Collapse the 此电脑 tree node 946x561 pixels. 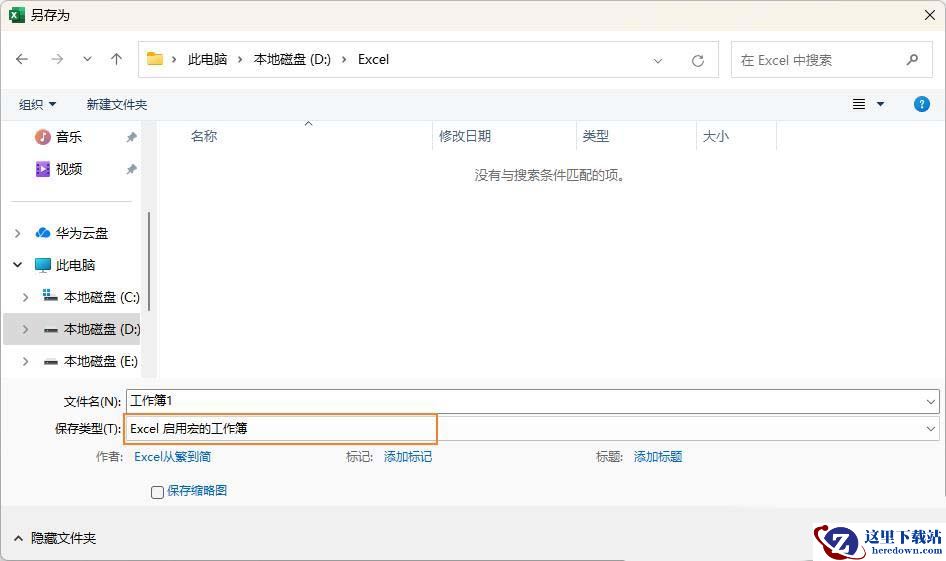point(17,264)
